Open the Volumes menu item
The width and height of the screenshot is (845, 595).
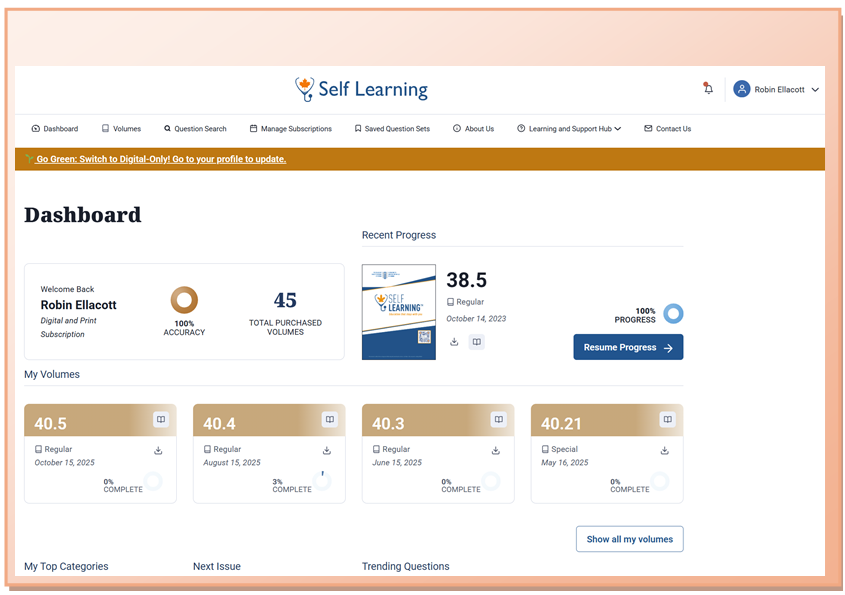121,129
